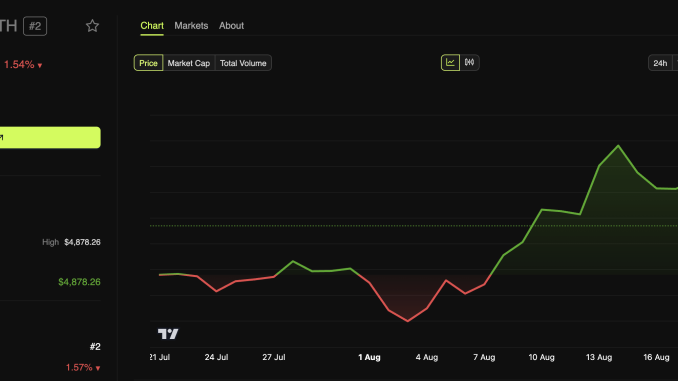Click the 1.57% change value

click(83, 368)
